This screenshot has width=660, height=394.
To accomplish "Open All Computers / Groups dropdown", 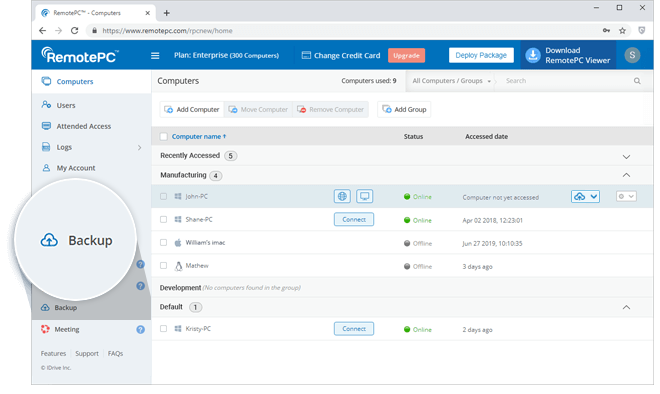I will (x=451, y=81).
